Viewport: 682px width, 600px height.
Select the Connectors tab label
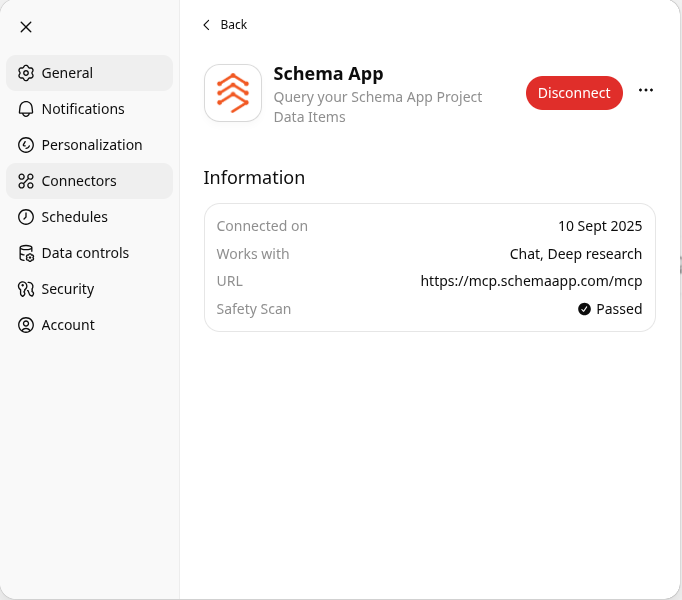click(x=79, y=181)
